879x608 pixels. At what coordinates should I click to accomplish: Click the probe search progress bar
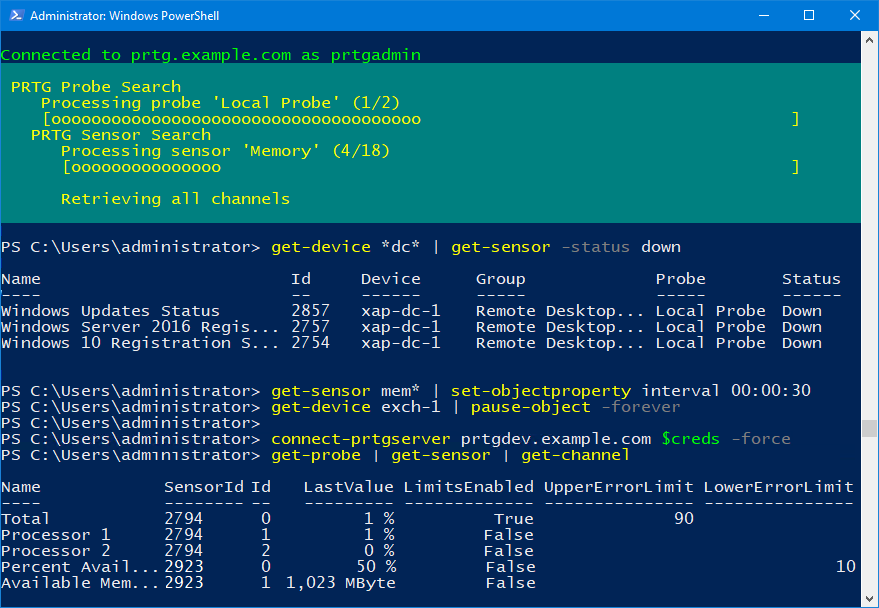(x=421, y=119)
